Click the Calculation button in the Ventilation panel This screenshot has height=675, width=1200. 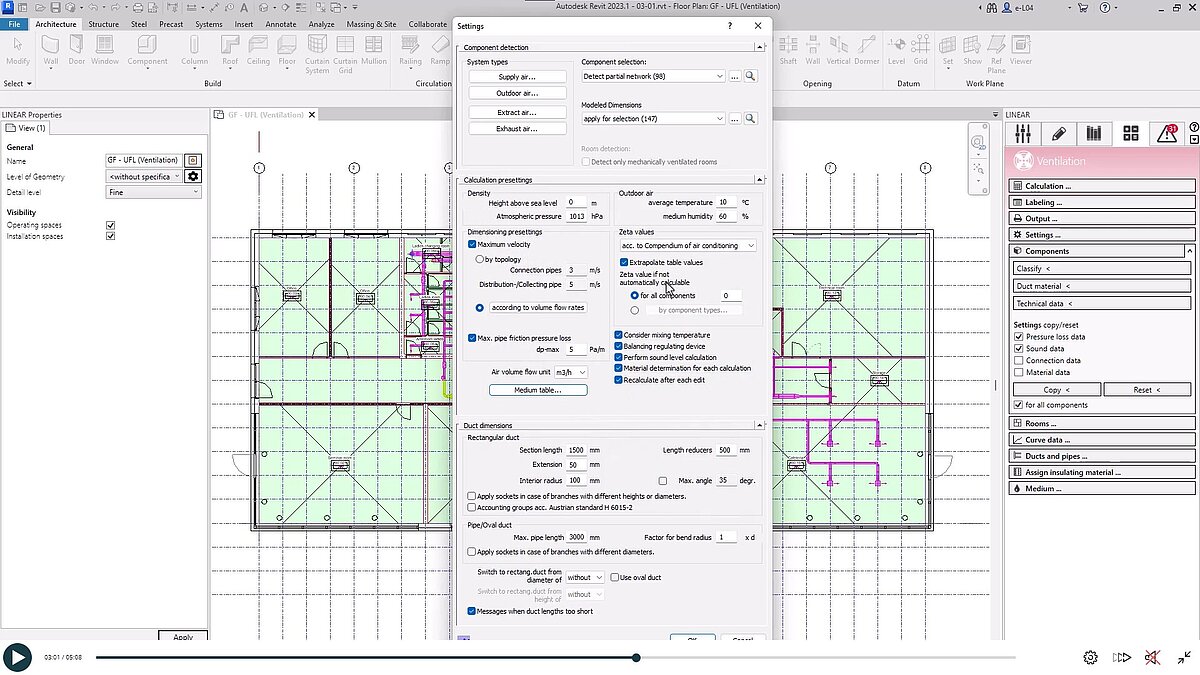[x=1100, y=184]
